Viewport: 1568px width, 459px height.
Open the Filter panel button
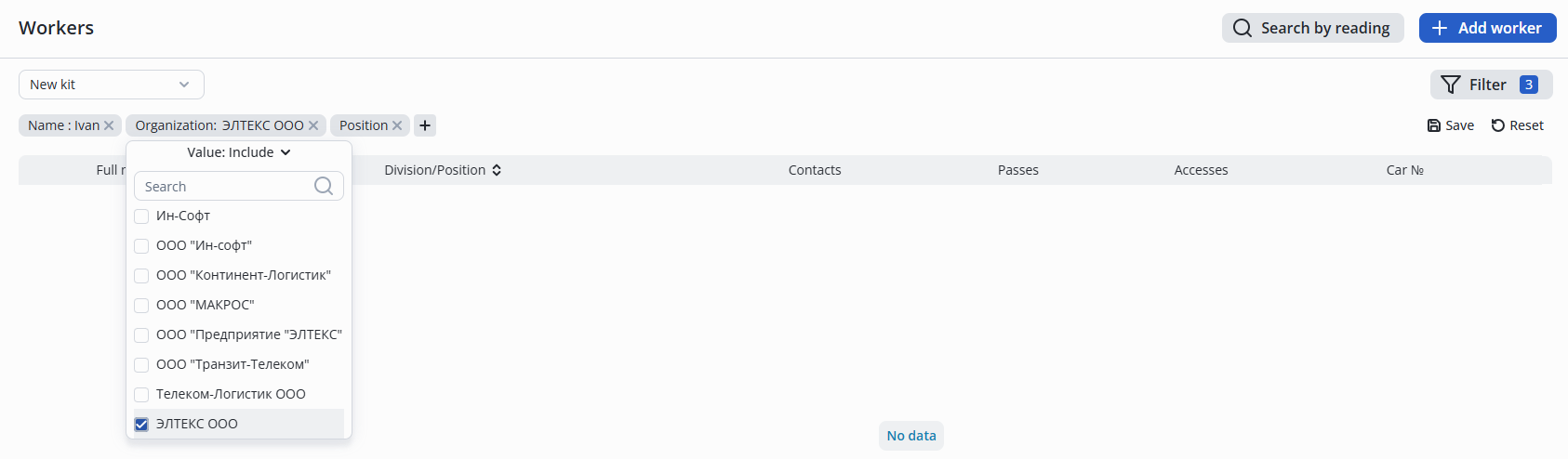tap(1491, 85)
